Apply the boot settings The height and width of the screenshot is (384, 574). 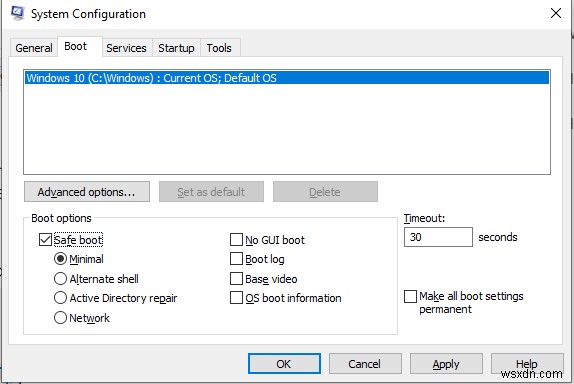click(x=446, y=364)
